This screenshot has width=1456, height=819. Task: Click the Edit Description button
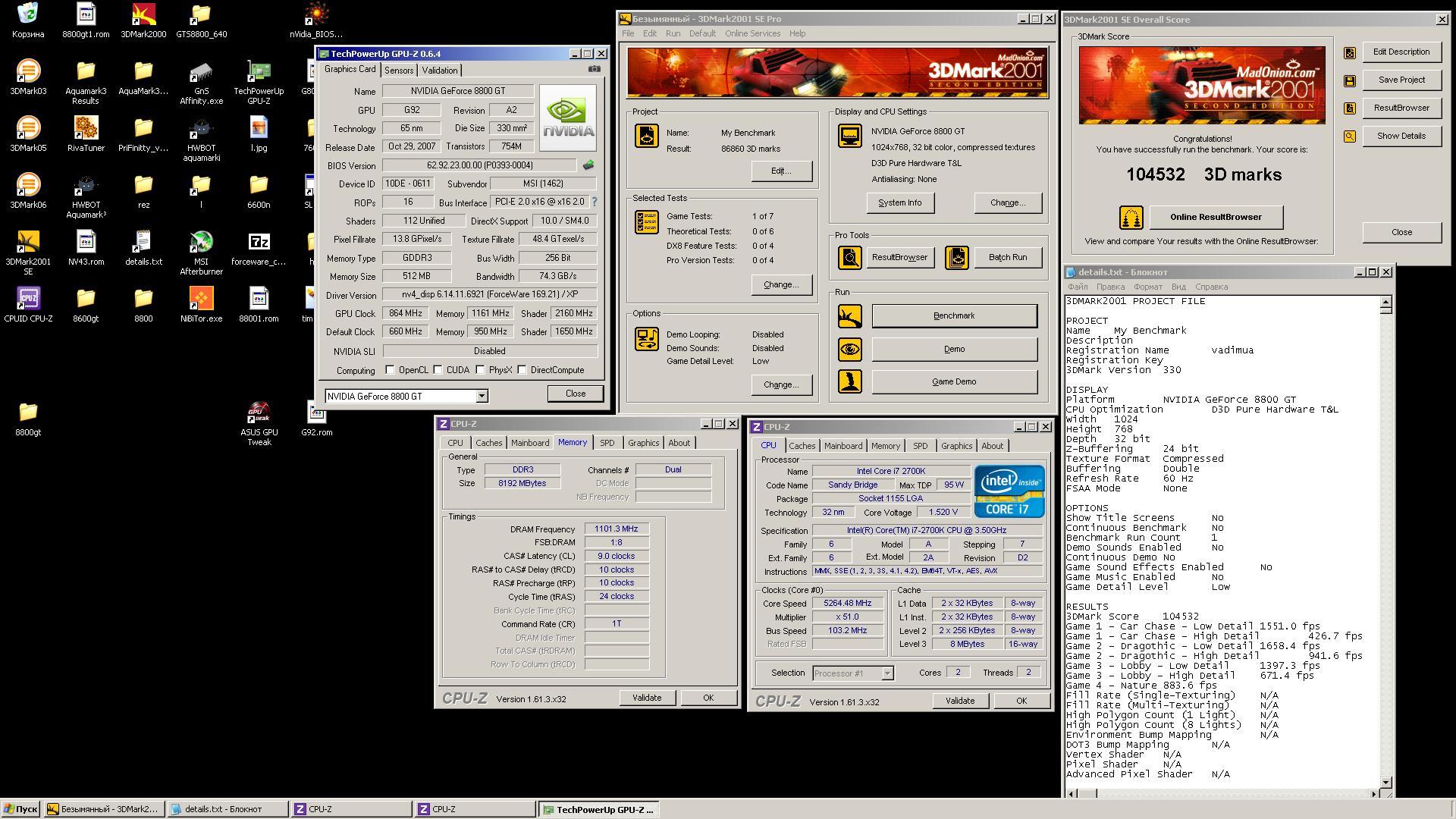1401,52
